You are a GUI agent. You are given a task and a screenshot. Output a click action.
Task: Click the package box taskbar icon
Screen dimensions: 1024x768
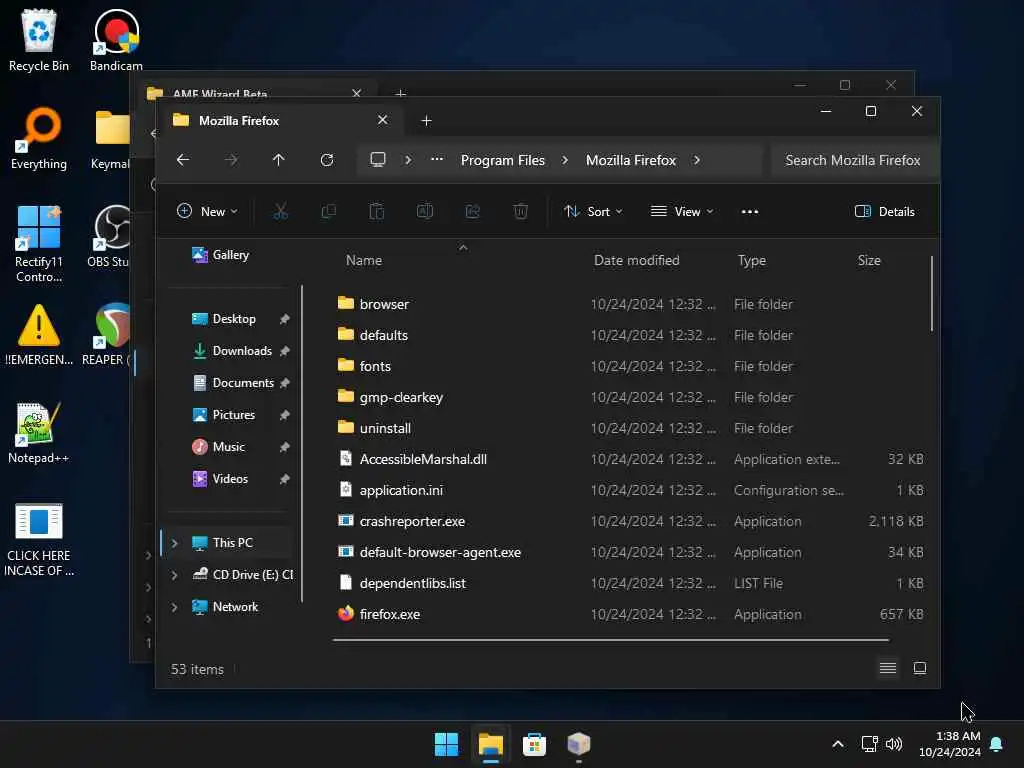click(579, 744)
